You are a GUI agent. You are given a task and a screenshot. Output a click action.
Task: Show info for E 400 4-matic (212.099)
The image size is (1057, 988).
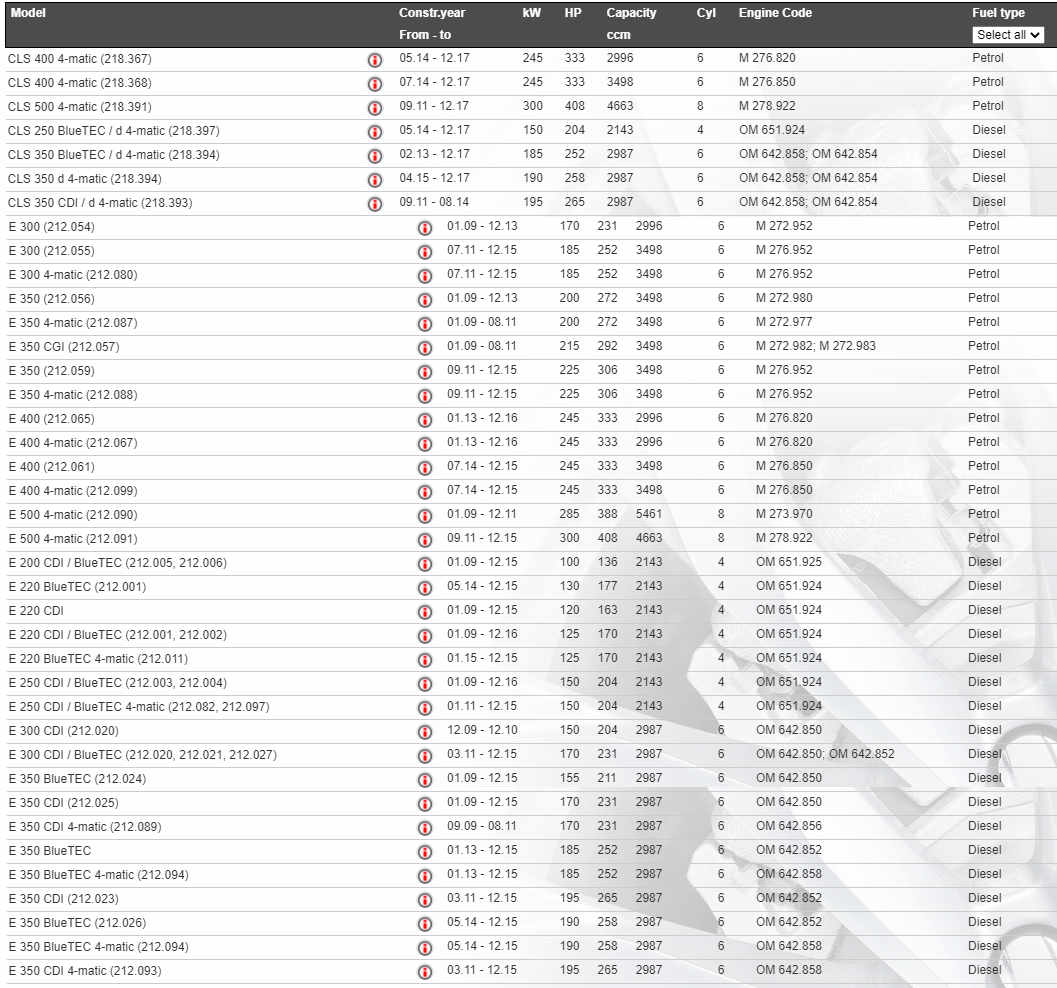pos(425,492)
